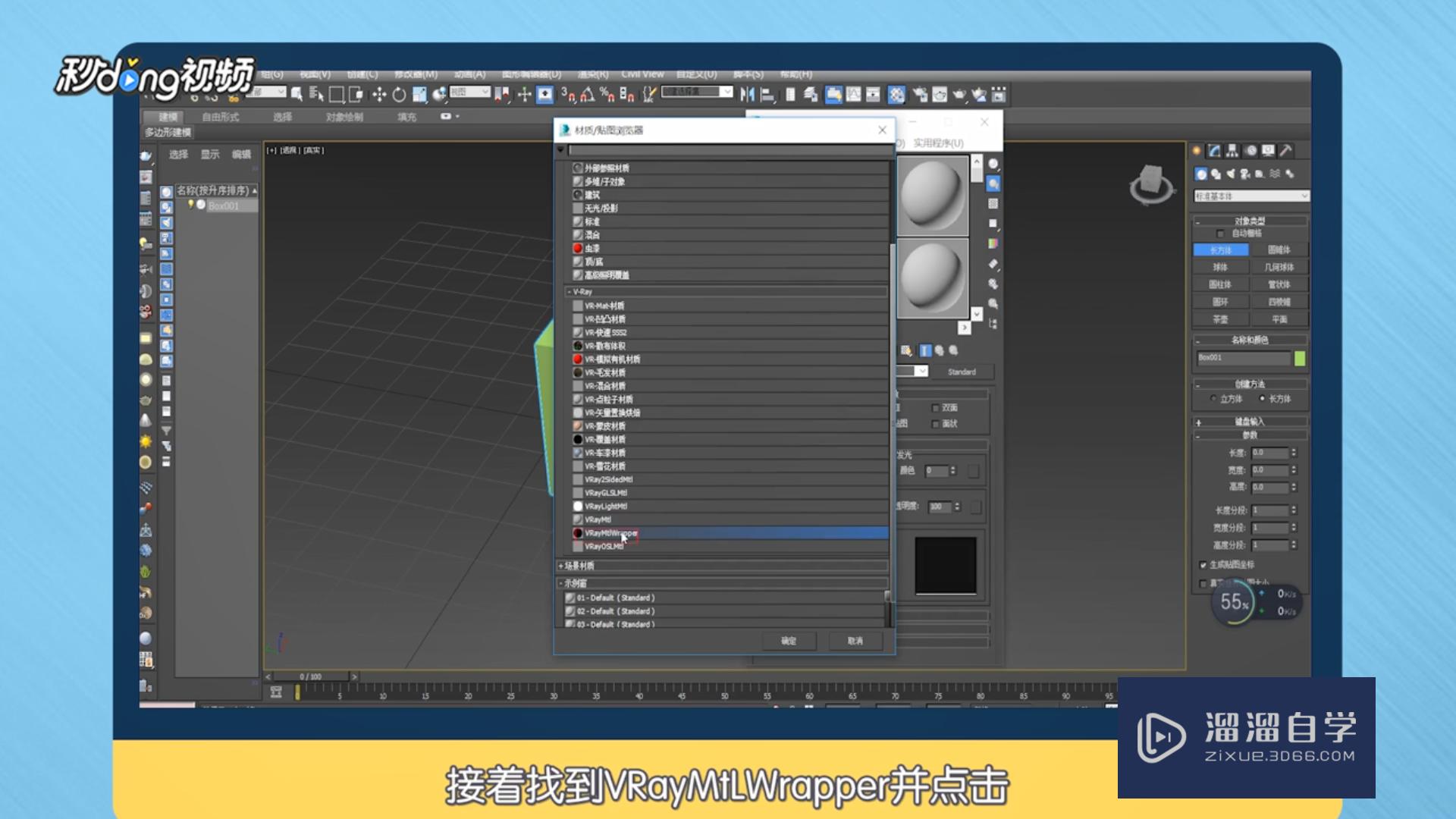Click the angle snap toggle icon
Viewport: 1456px width, 819px height.
(587, 95)
